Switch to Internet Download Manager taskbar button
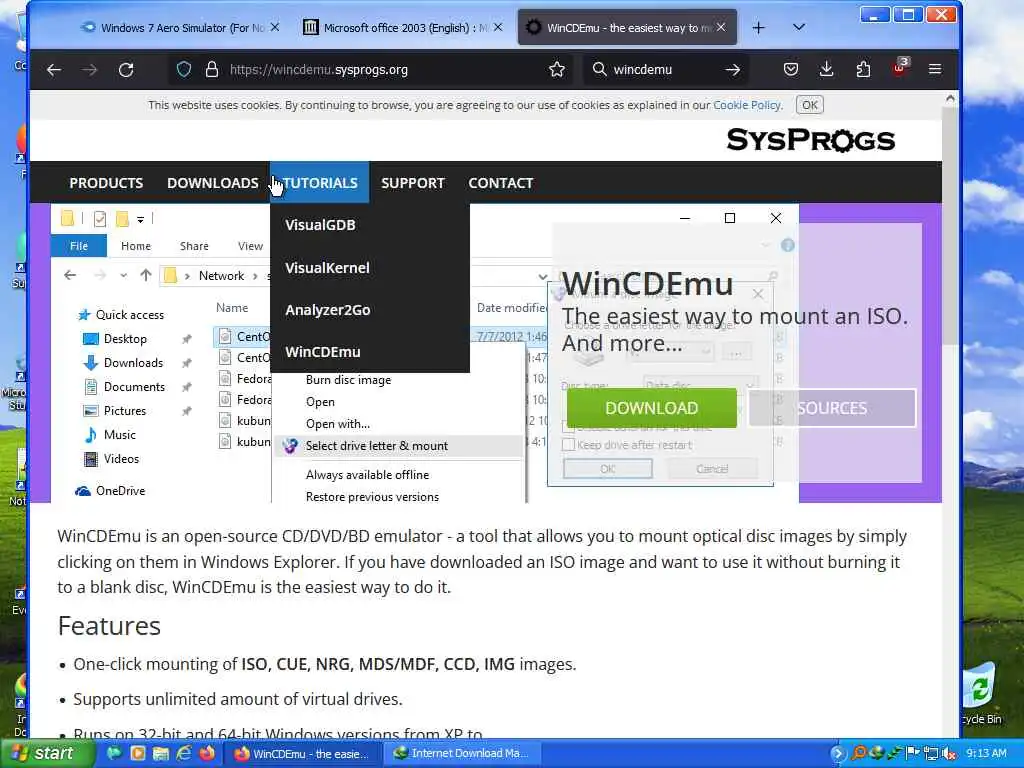 [460, 754]
